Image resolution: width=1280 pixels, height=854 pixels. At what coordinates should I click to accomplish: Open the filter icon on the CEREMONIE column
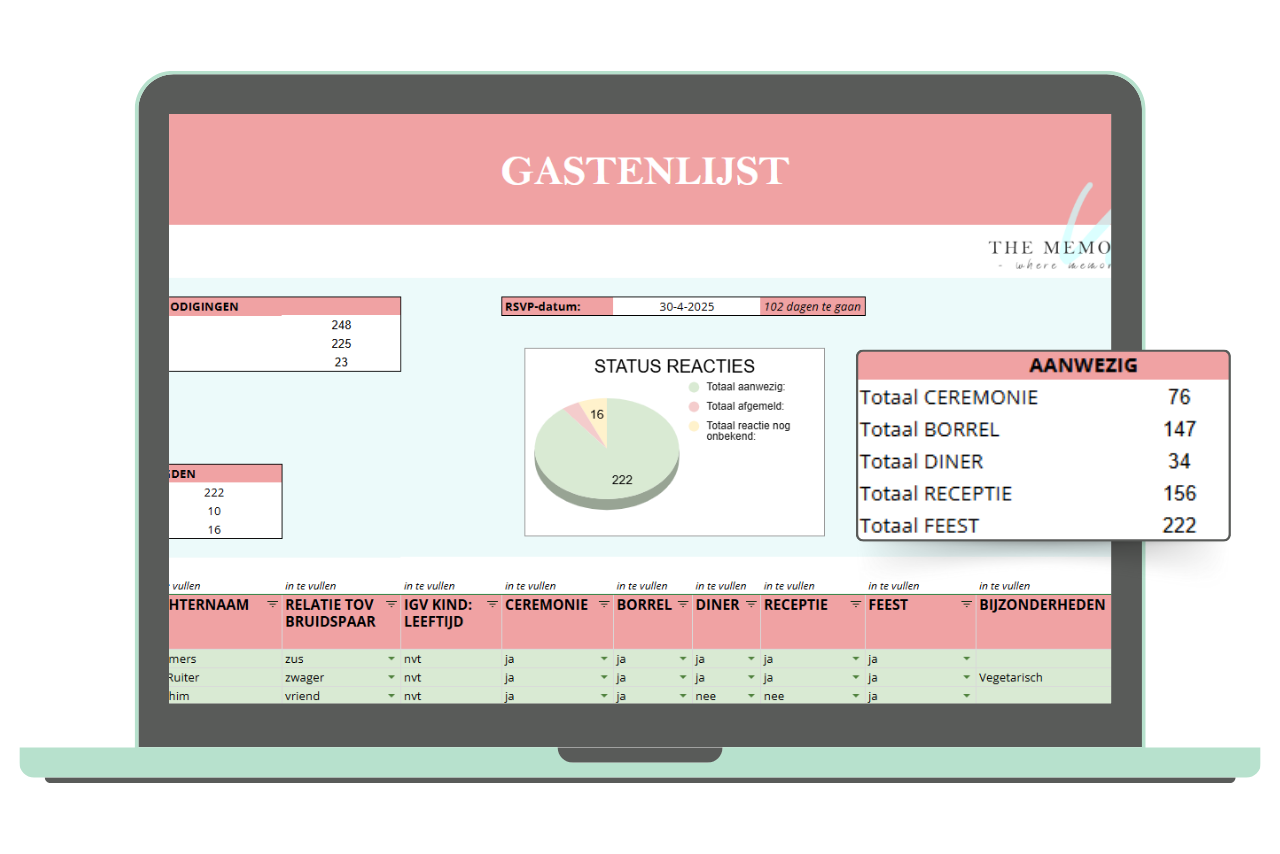pyautogui.click(x=603, y=605)
